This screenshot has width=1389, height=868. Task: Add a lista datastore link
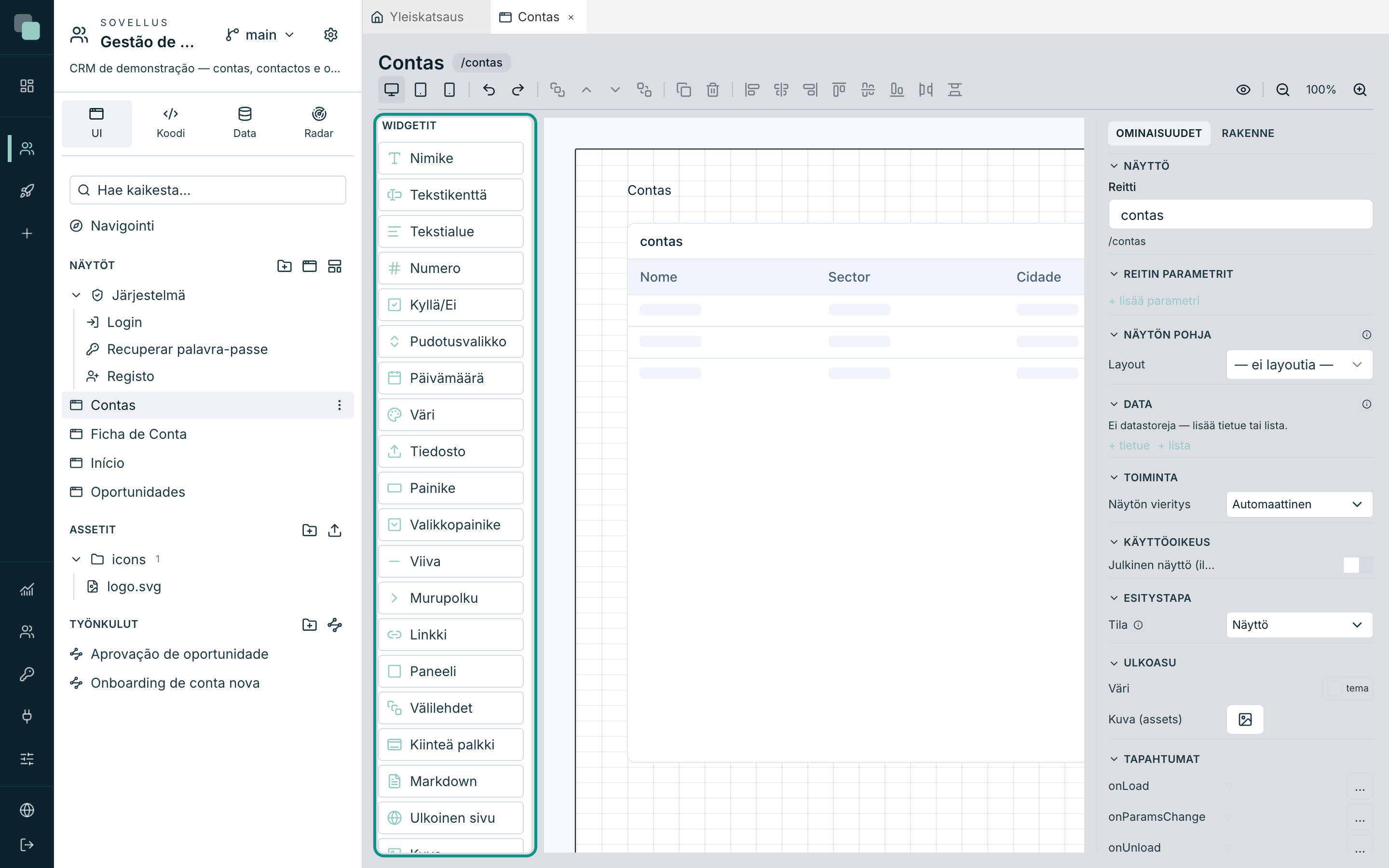(1174, 446)
